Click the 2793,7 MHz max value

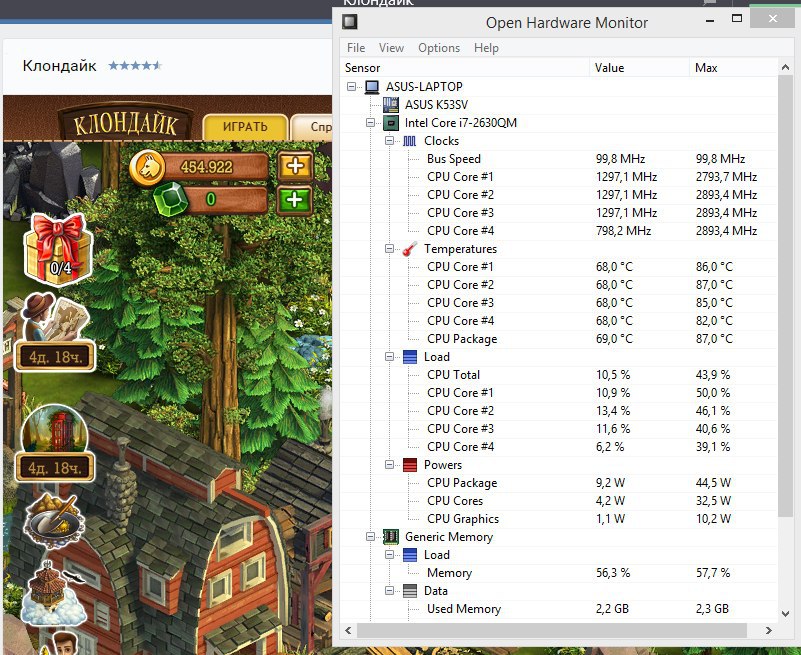coord(726,177)
